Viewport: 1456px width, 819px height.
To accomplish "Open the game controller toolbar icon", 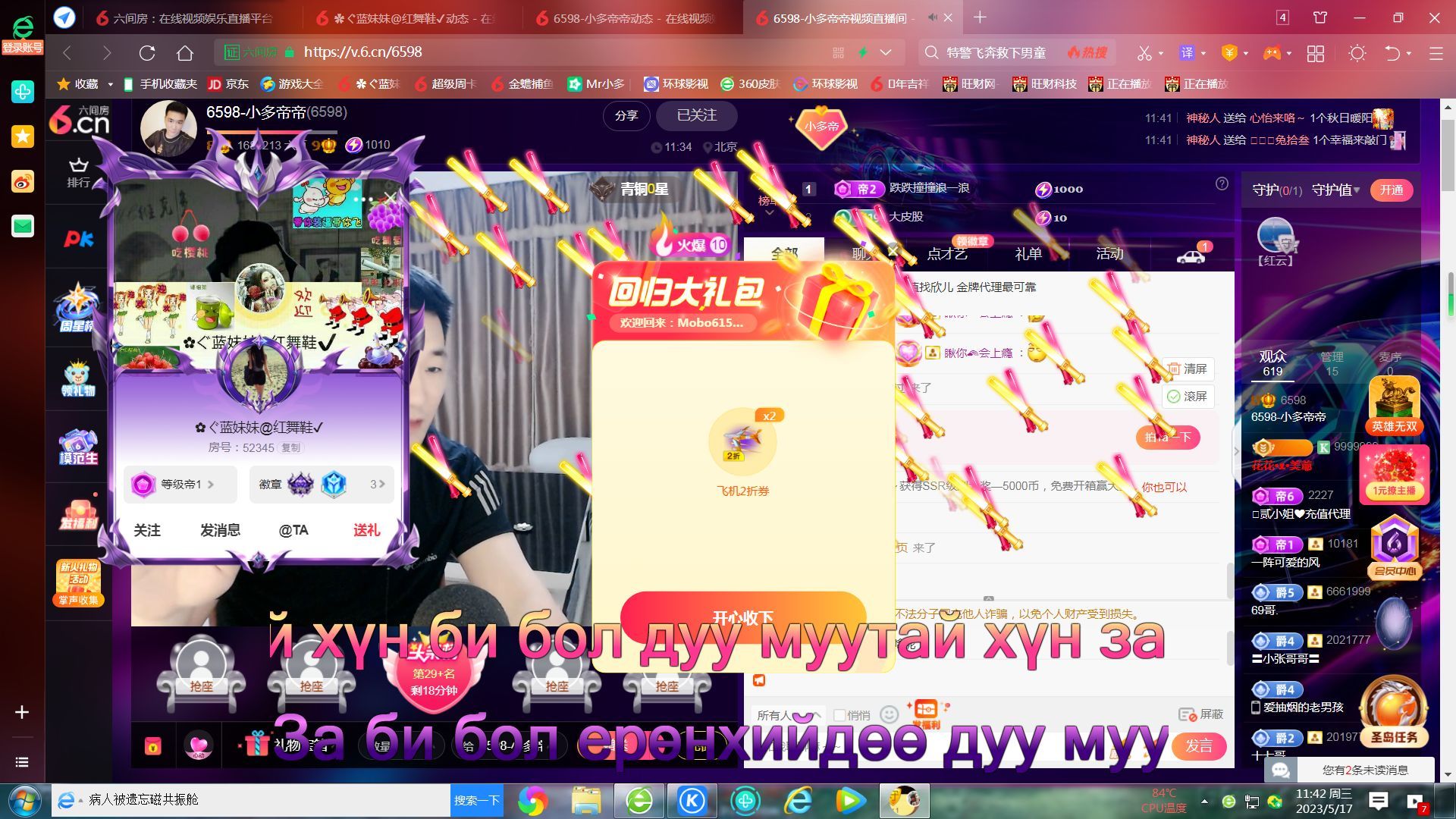I will click(x=1271, y=53).
